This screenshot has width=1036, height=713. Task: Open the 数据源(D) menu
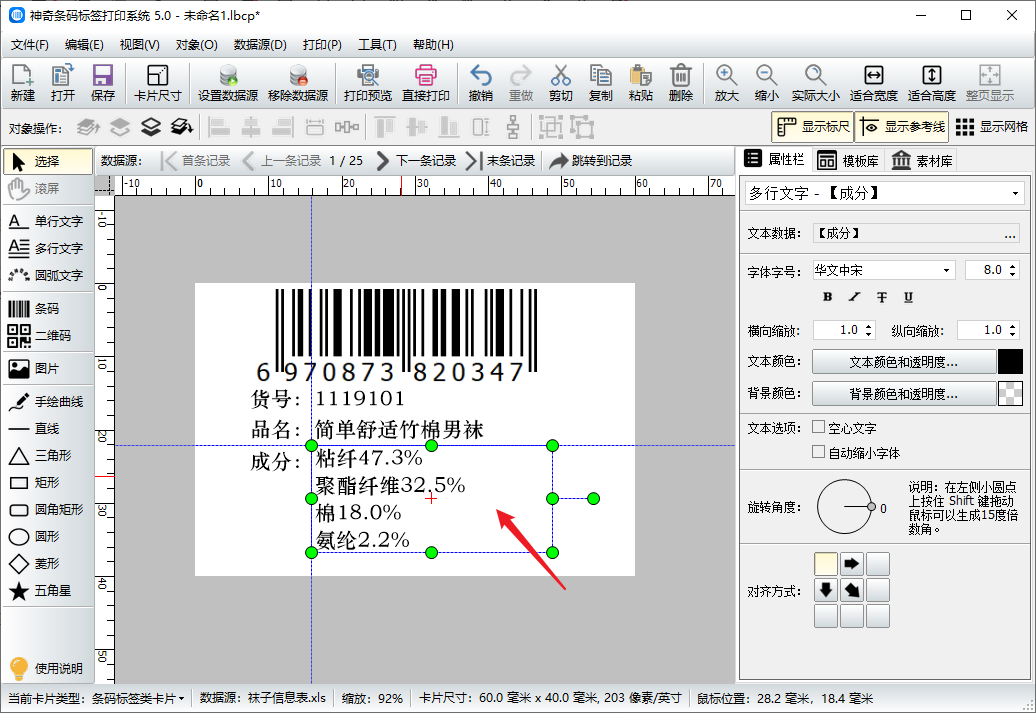[x=260, y=45]
